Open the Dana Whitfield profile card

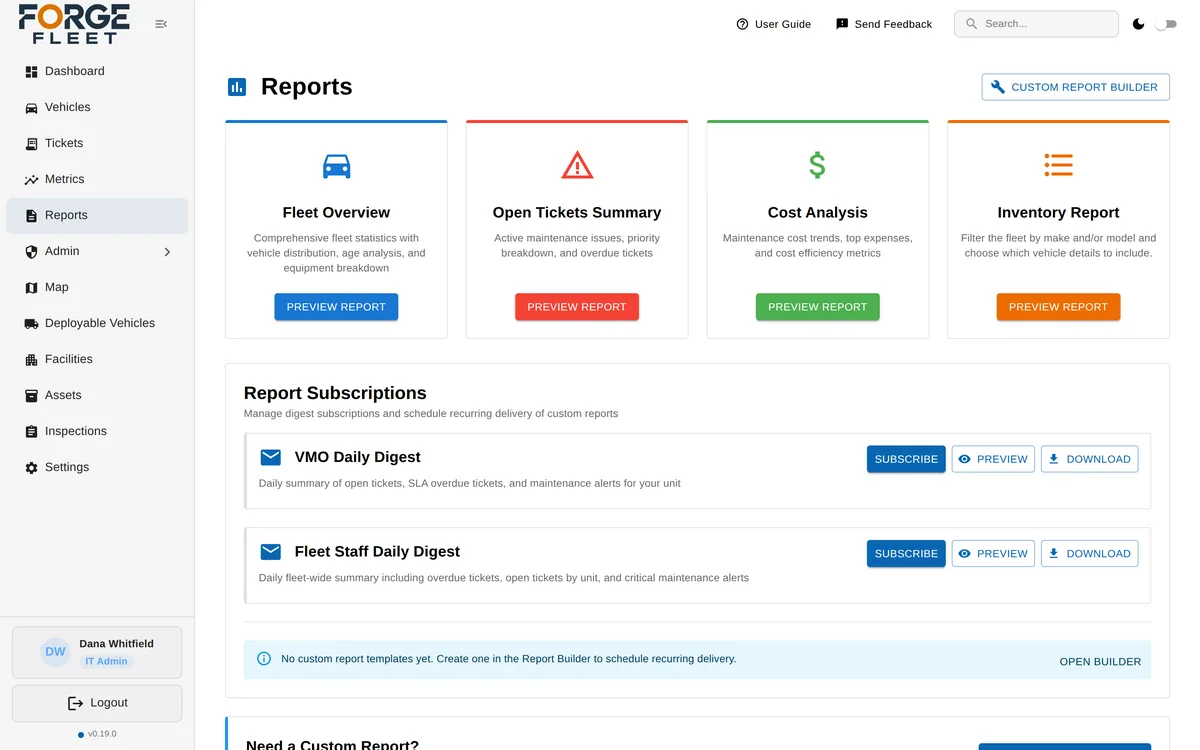pyautogui.click(x=97, y=652)
